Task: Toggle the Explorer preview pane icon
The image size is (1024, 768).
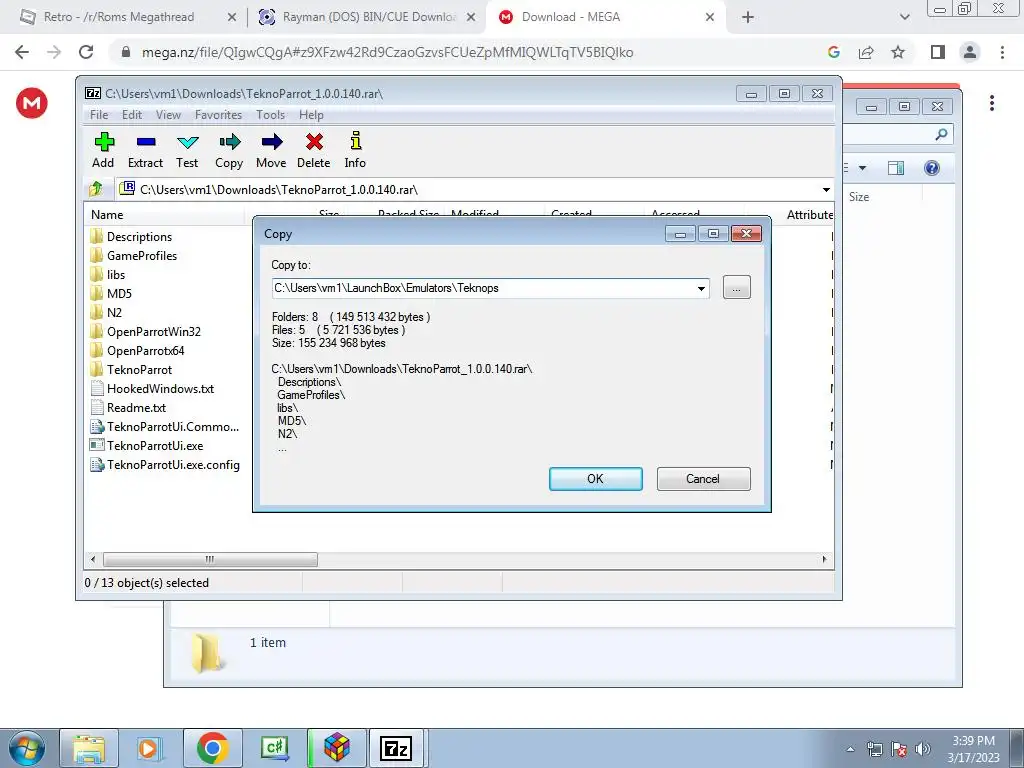Action: click(x=896, y=168)
